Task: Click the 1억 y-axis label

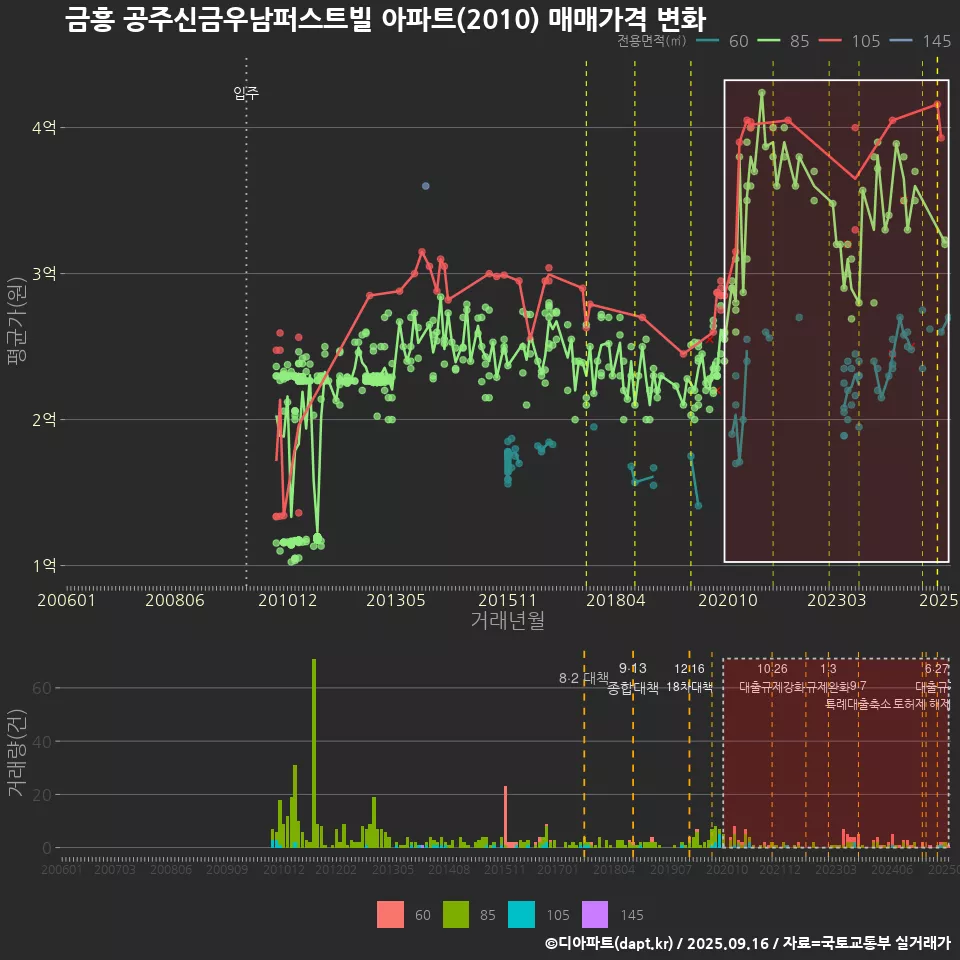Action: coord(44,565)
